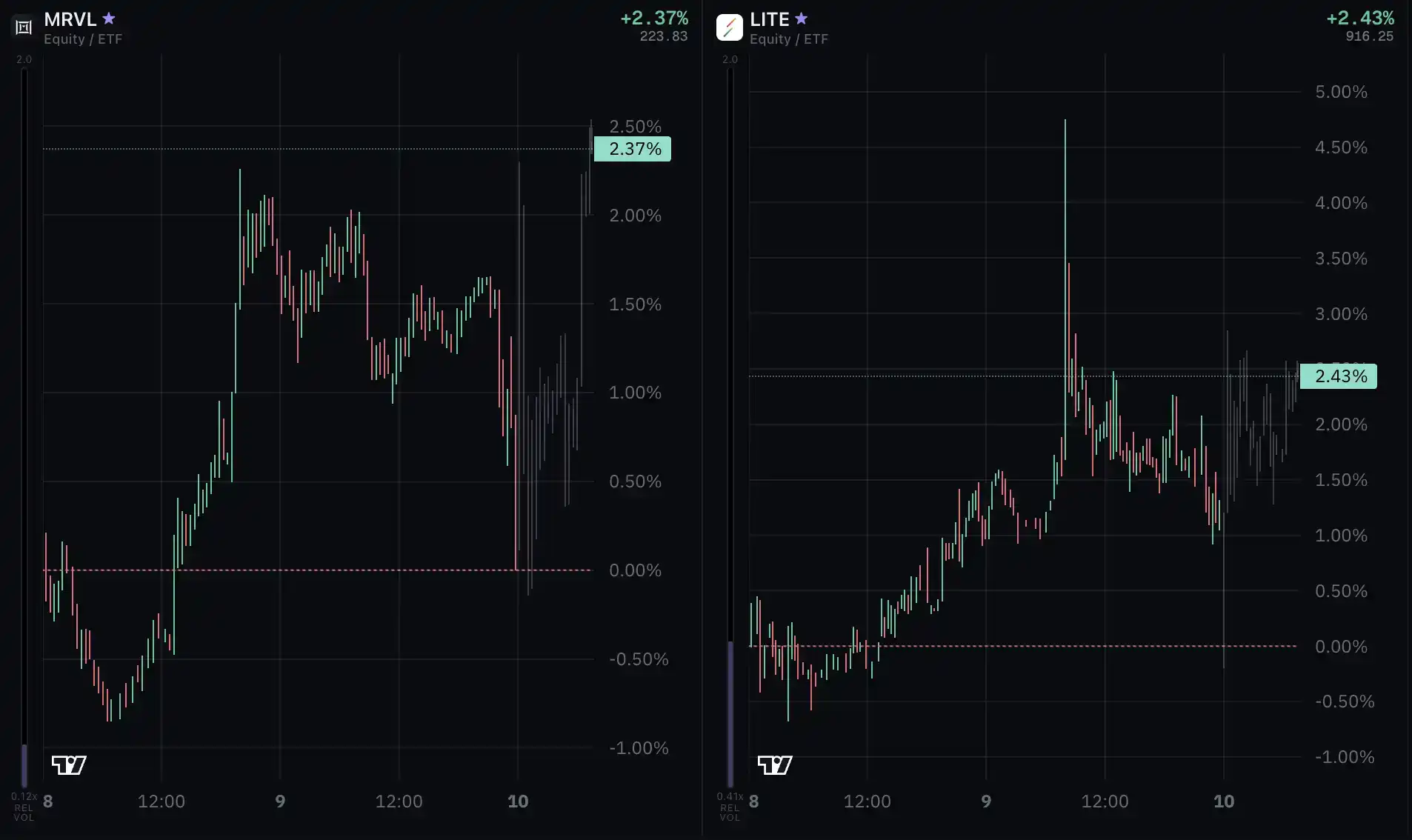
Task: Click the MRVL company logo icon
Action: 24,27
